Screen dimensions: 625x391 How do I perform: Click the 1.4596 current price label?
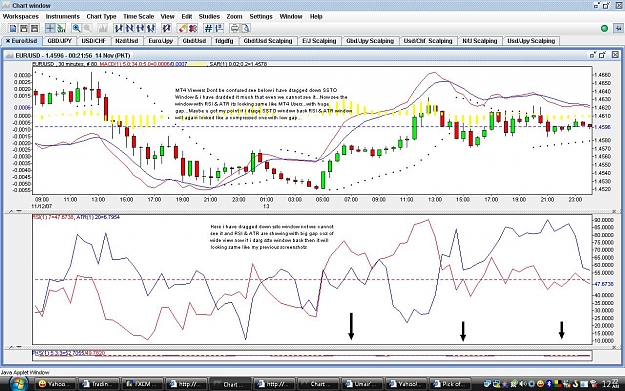click(602, 127)
